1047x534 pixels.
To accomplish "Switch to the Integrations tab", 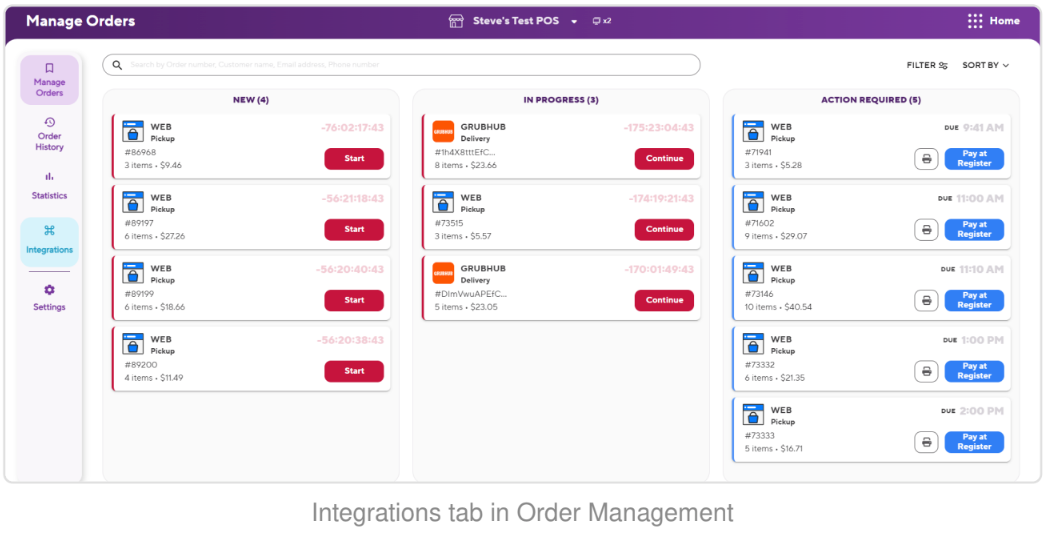I will click(x=49, y=241).
